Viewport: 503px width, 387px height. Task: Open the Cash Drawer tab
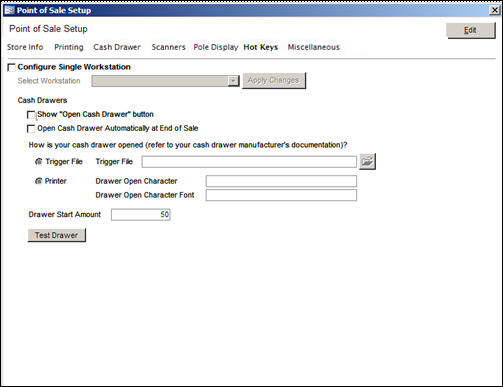pyautogui.click(x=117, y=47)
